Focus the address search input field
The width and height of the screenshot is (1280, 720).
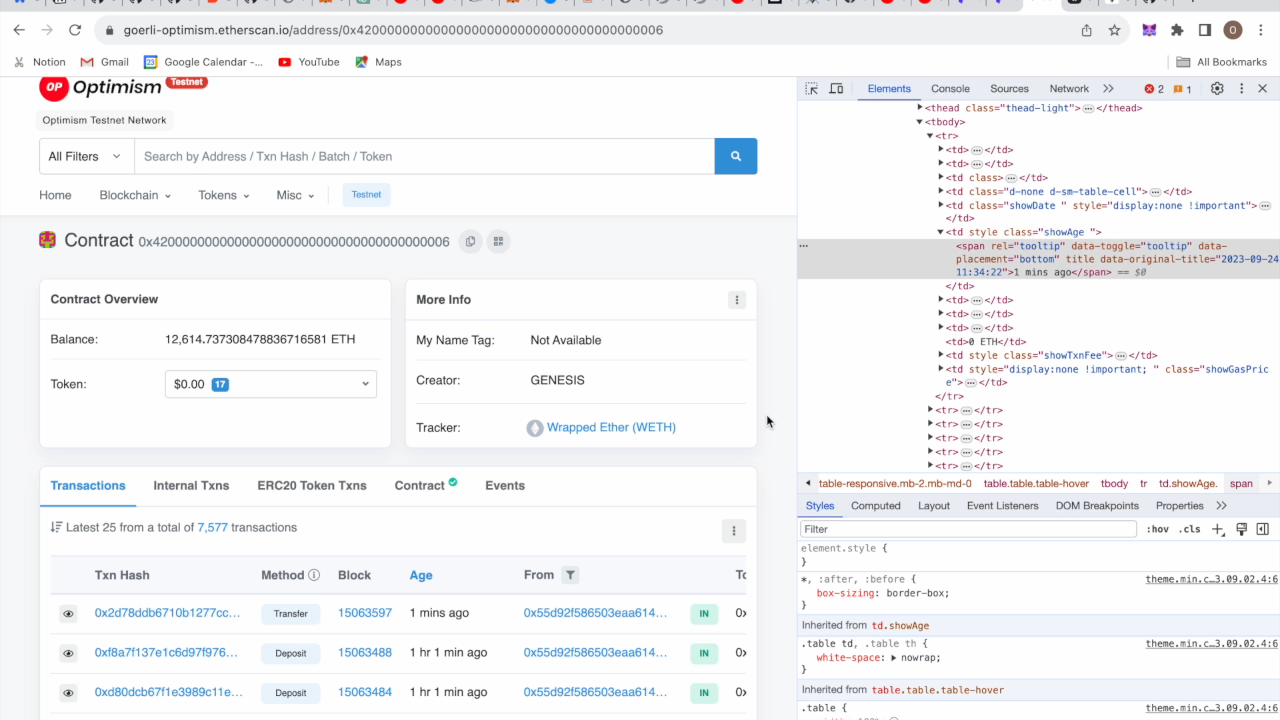point(424,156)
